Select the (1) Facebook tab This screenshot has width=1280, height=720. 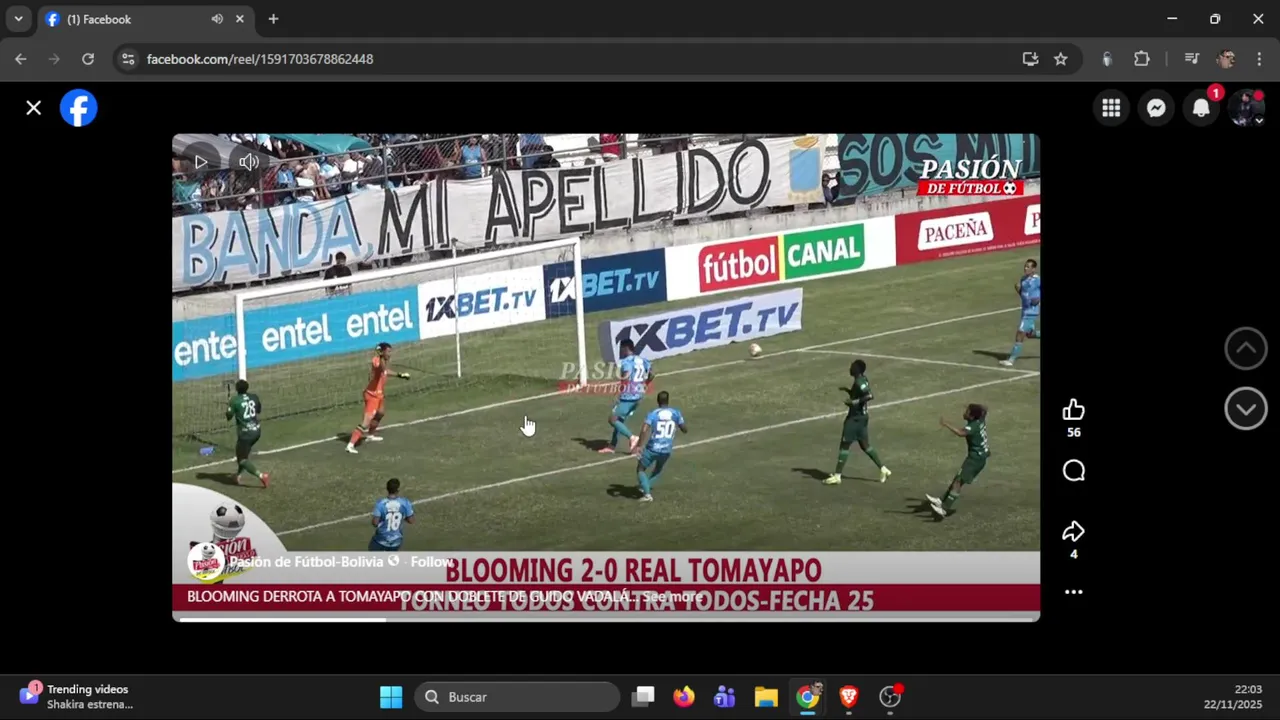(147, 19)
